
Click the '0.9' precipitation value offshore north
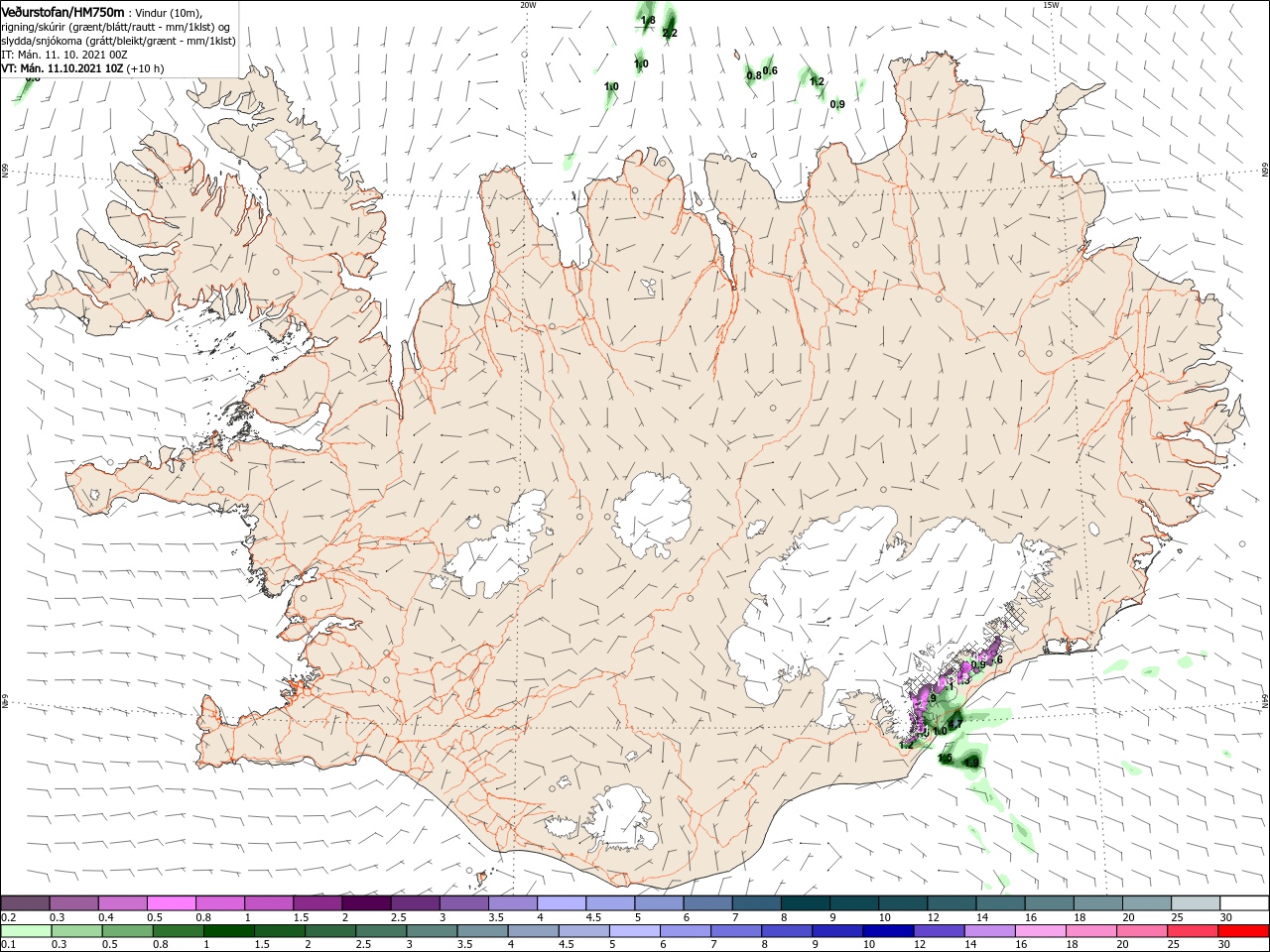click(837, 104)
